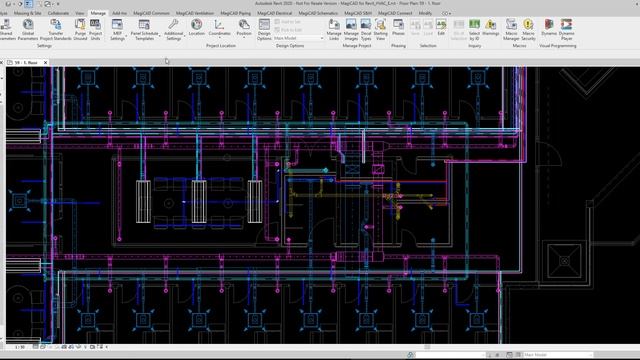Image resolution: width=640 pixels, height=360 pixels.
Task: Click Add to Set button
Action: click(x=288, y=22)
